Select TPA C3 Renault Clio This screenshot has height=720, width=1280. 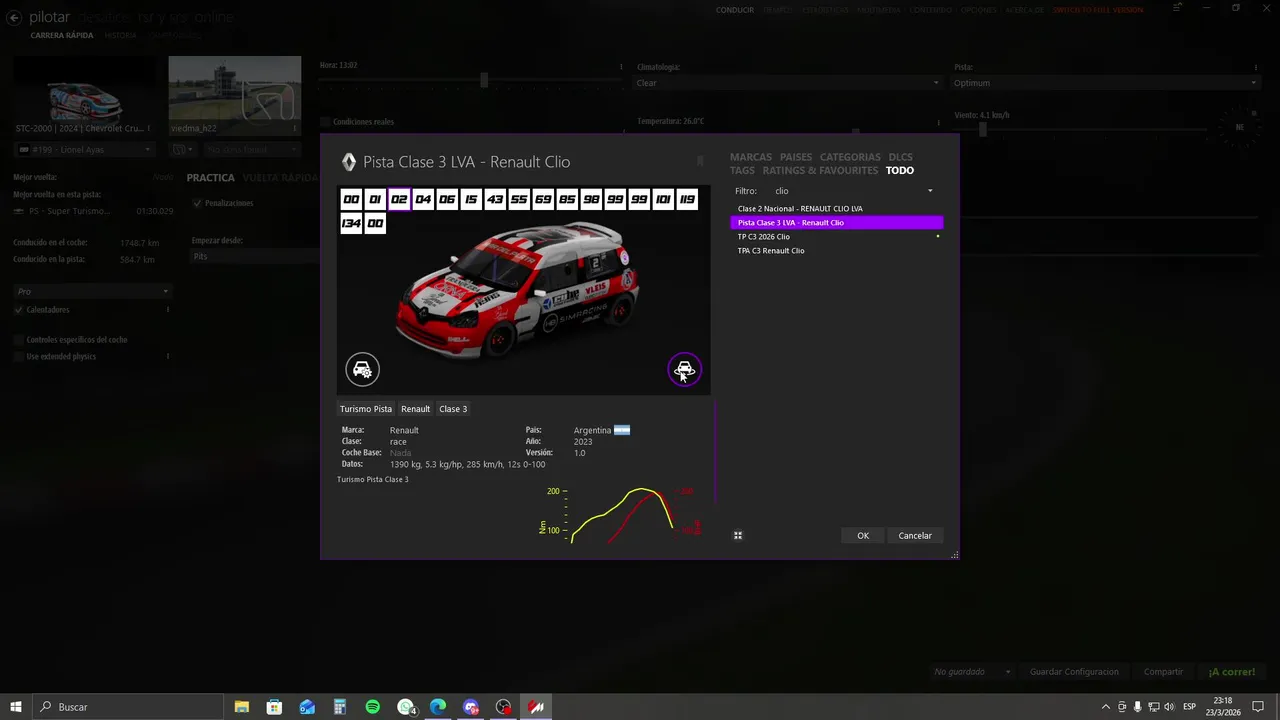tap(836, 251)
